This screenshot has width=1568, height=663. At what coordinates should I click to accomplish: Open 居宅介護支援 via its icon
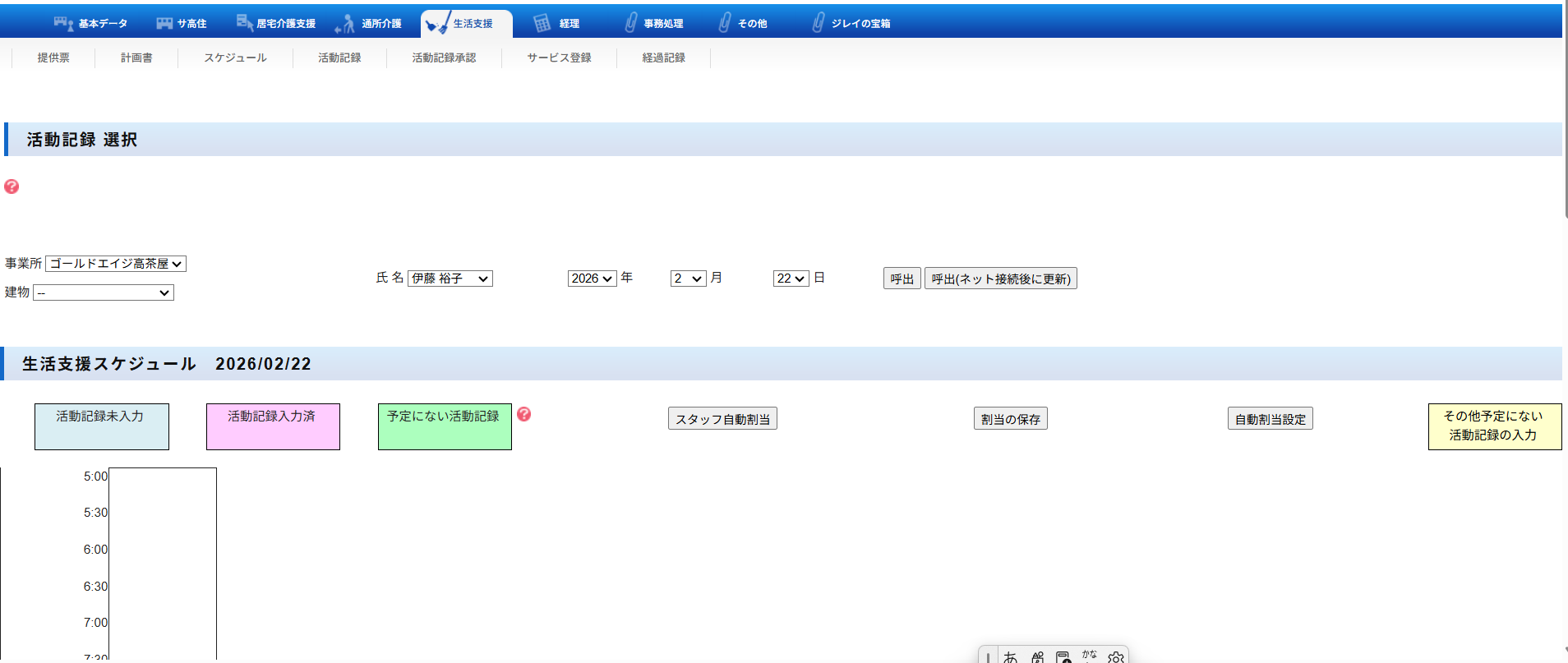pyautogui.click(x=244, y=22)
